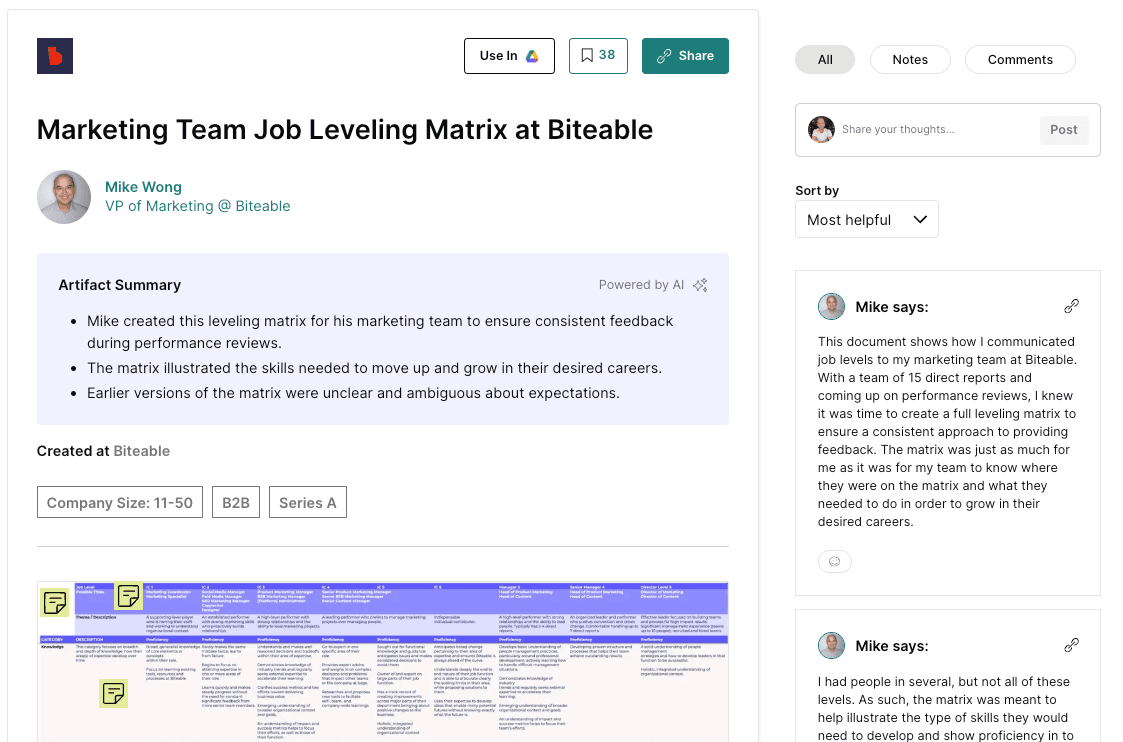Screen dimensions: 1123x742
Task: Click Mike's avatar on the first note
Action: coord(832,307)
